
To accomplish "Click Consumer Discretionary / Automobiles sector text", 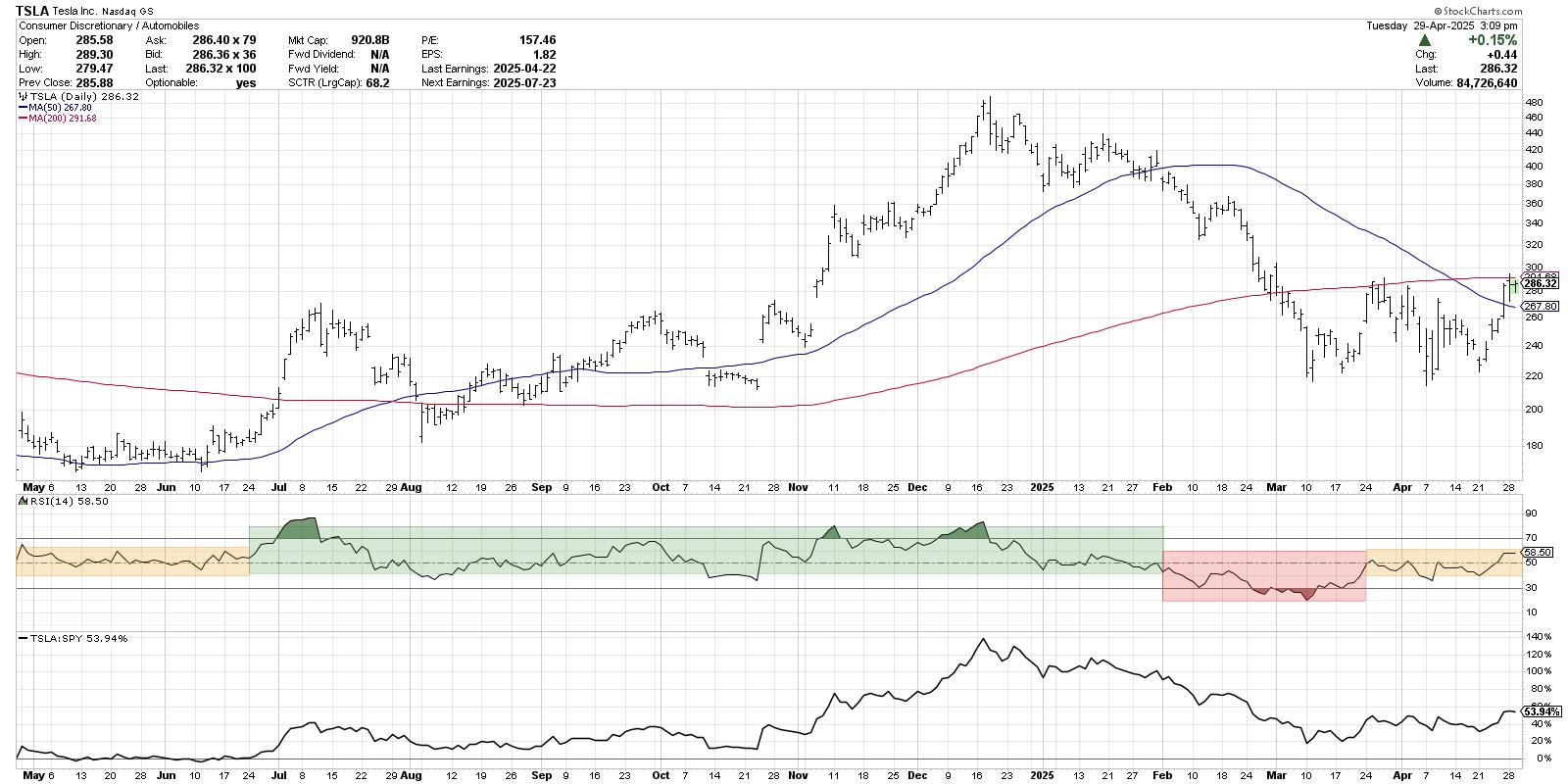I will [108, 25].
